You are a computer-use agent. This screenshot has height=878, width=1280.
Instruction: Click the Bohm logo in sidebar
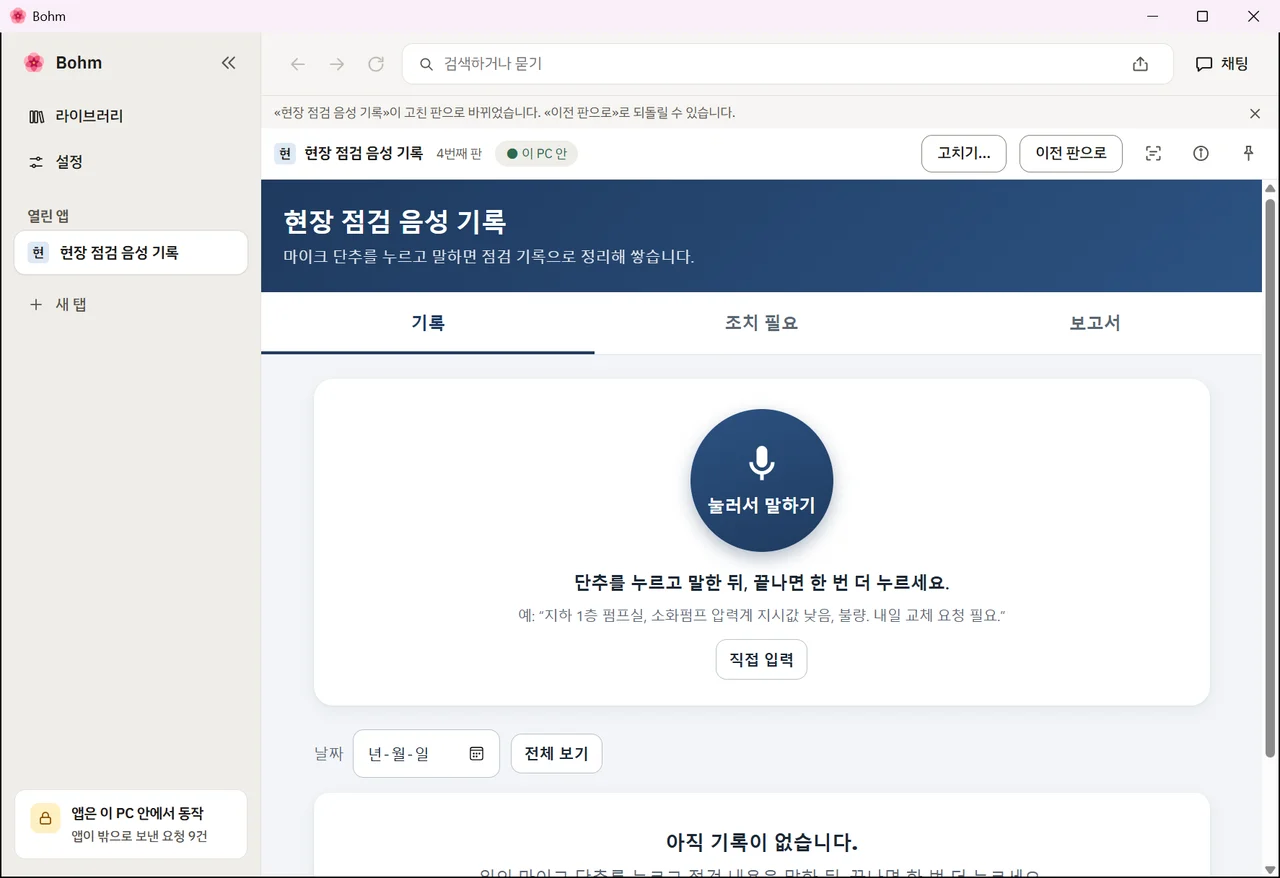point(34,63)
